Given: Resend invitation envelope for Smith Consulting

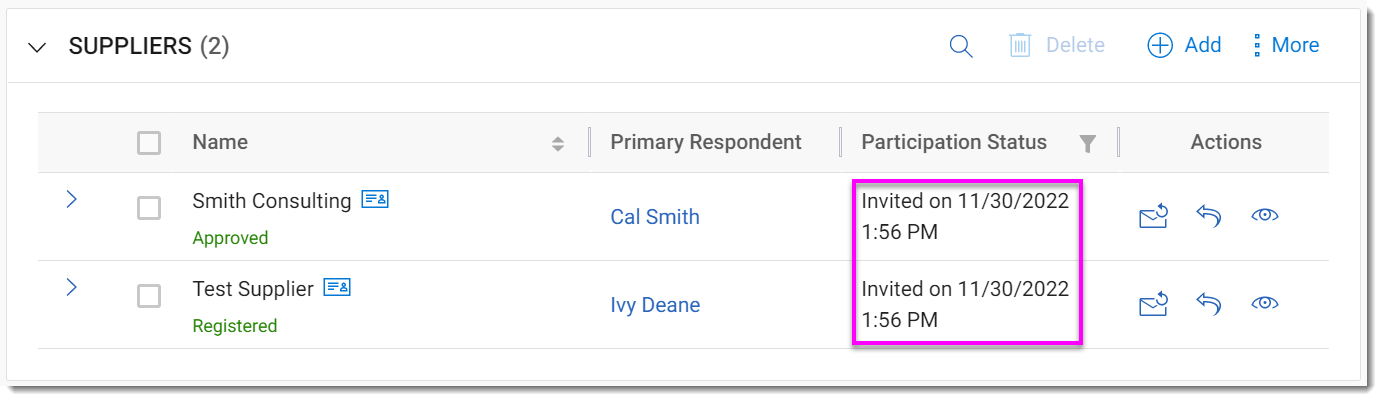Looking at the screenshot, I should click(x=1153, y=216).
